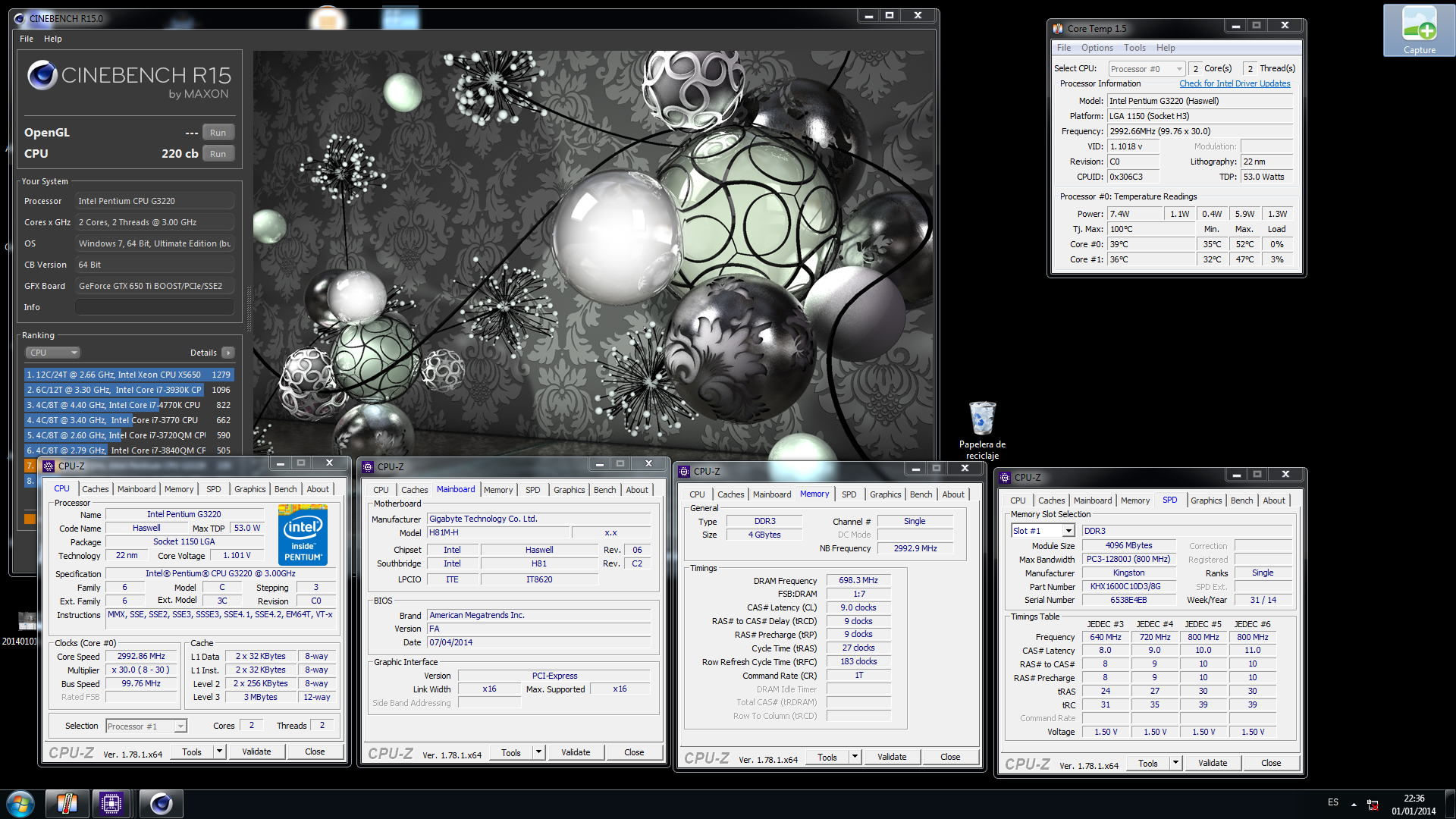Open the Cinebench taskbar icon

[161, 804]
